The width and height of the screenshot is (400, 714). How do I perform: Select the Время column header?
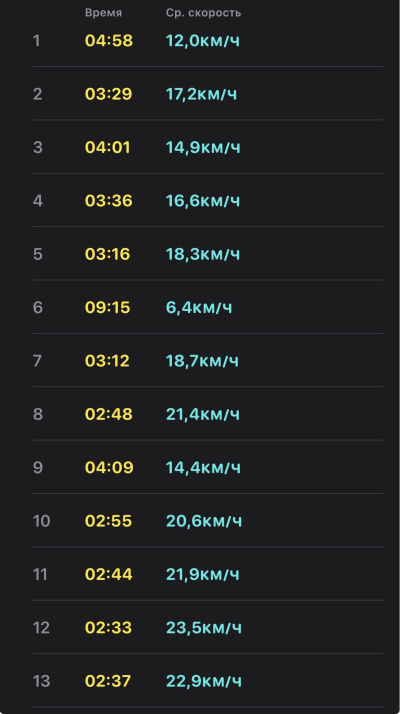click(103, 13)
